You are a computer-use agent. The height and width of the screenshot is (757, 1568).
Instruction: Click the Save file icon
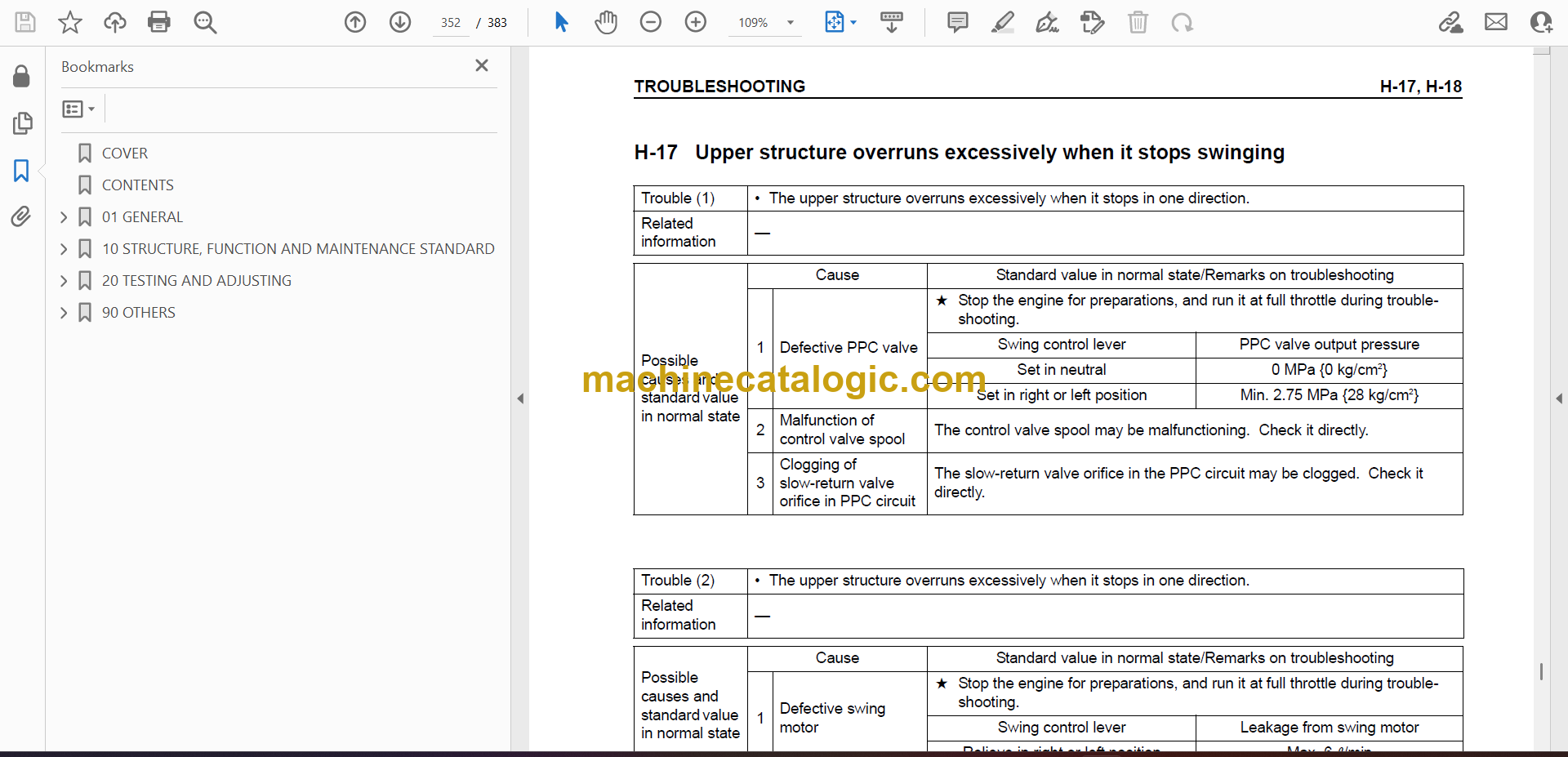(x=25, y=22)
